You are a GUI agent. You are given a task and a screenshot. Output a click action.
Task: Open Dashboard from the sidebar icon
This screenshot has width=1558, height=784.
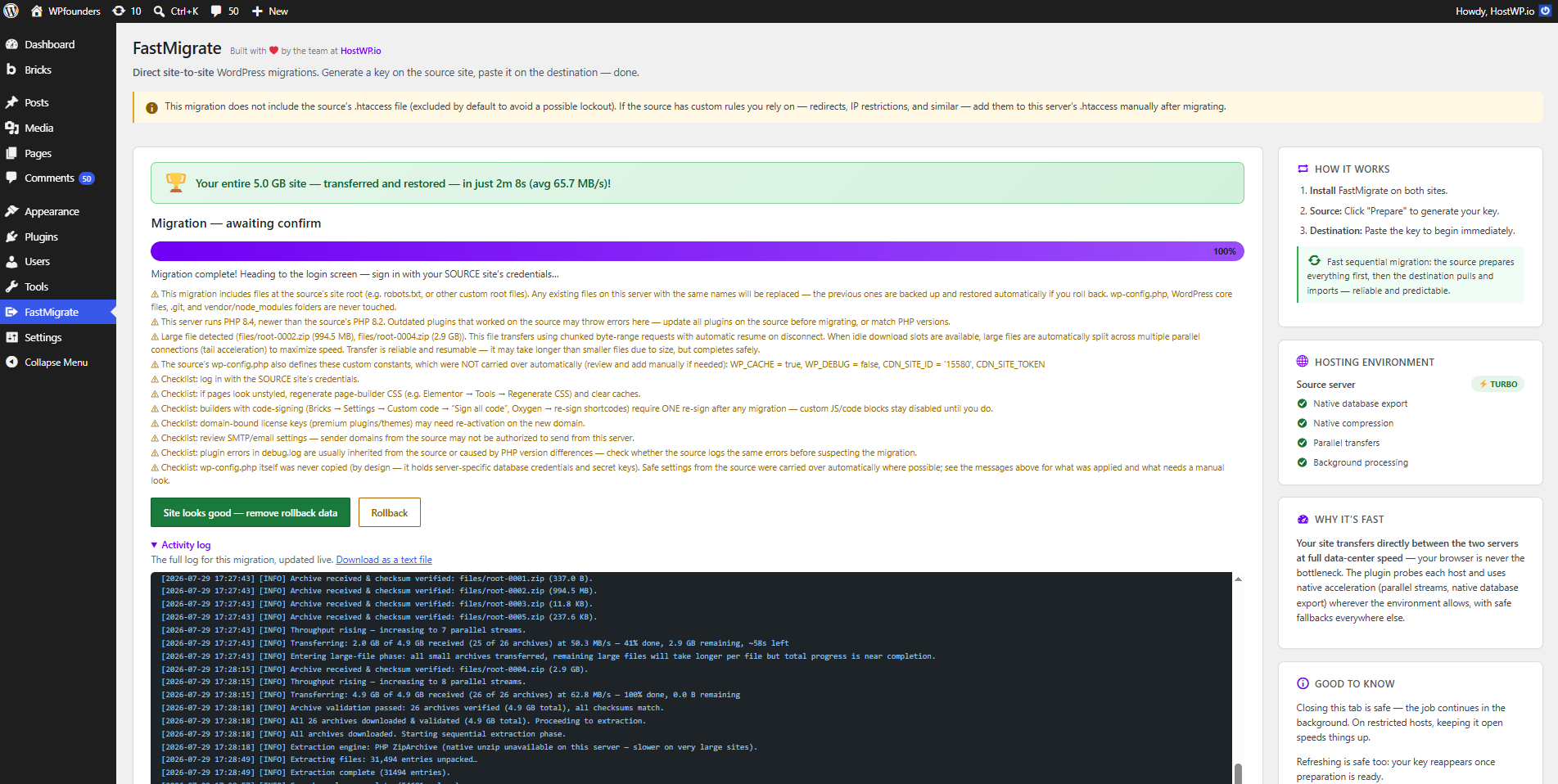(11, 44)
